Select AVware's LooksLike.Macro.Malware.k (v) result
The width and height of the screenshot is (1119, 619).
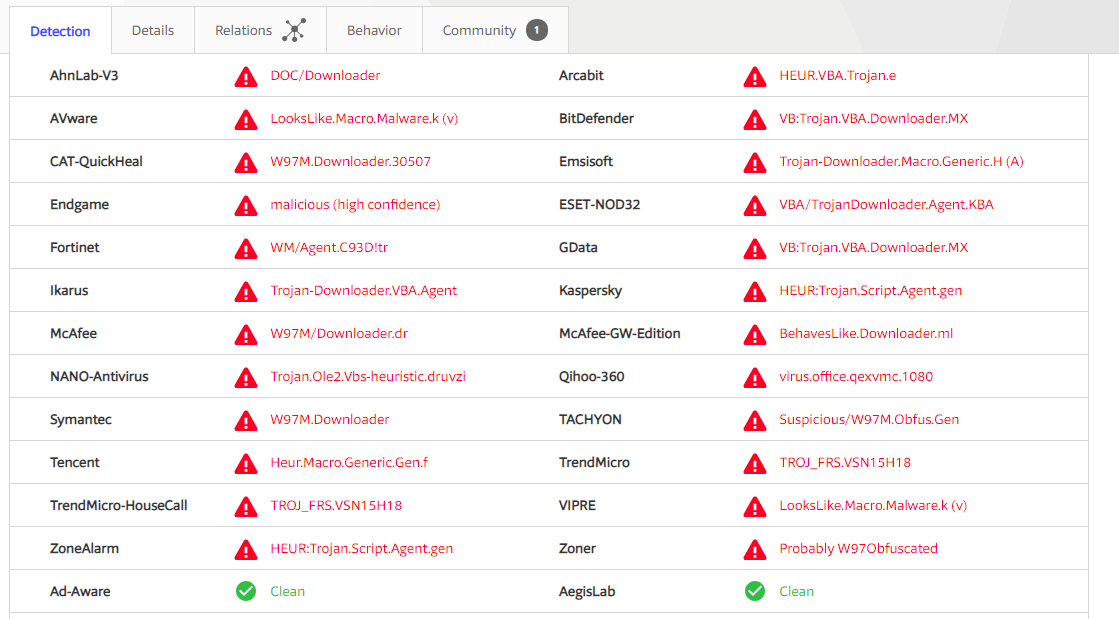coord(364,119)
